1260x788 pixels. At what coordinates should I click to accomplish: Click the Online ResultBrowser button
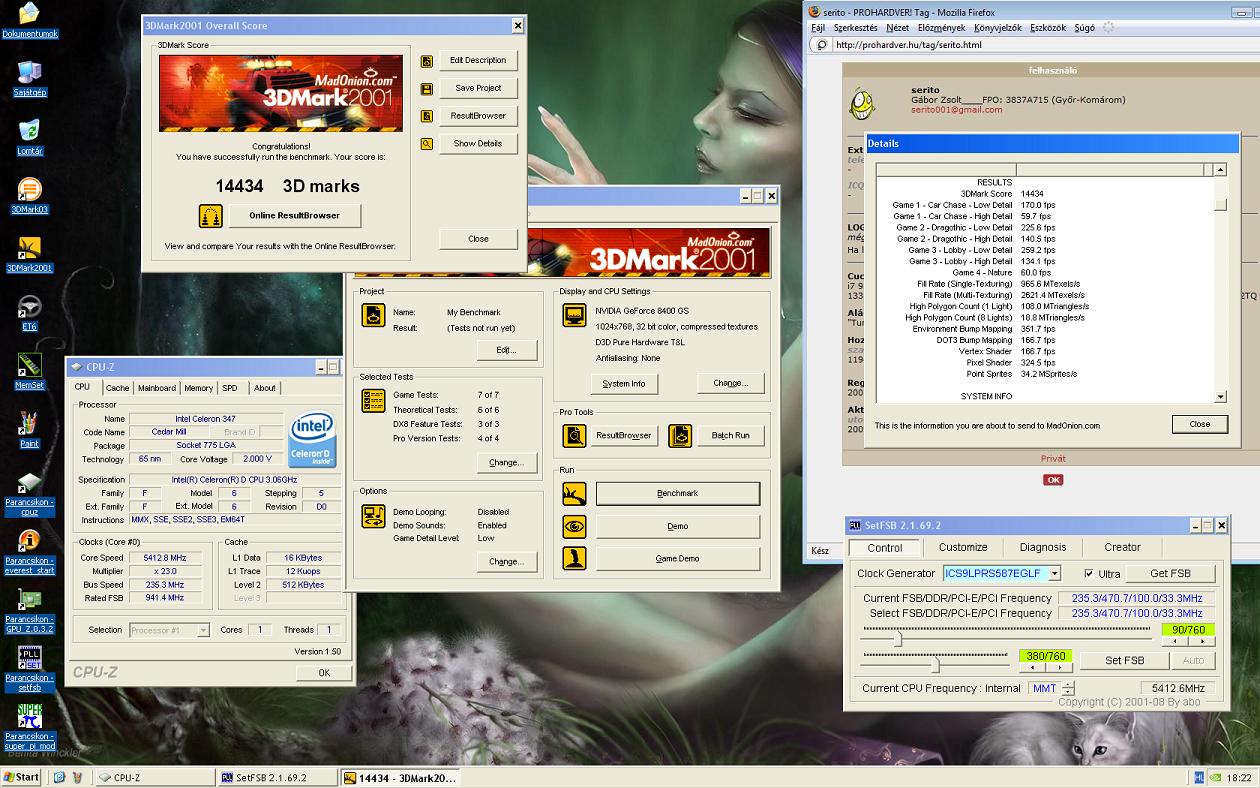click(293, 215)
